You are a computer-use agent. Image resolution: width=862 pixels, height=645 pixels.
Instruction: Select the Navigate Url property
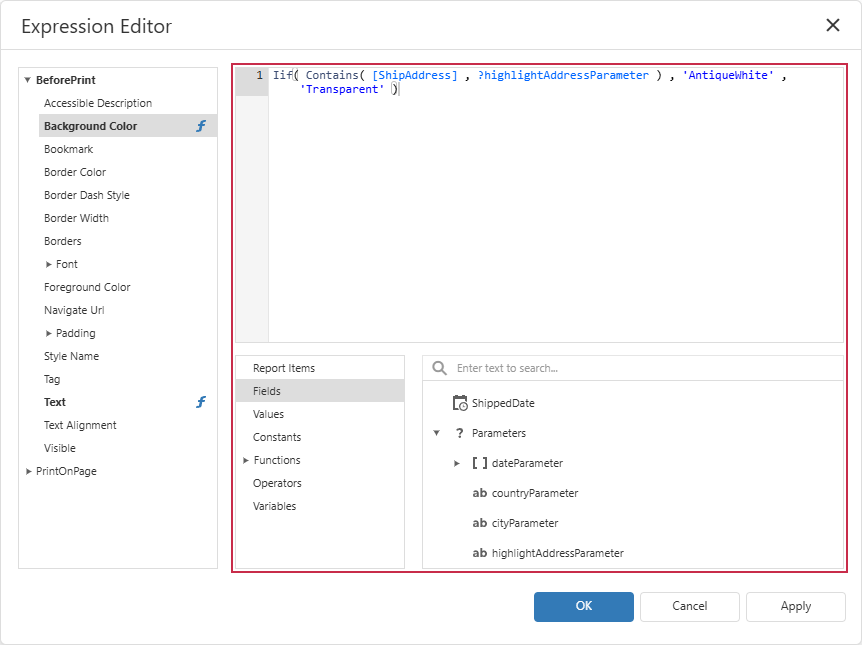pyautogui.click(x=128, y=310)
